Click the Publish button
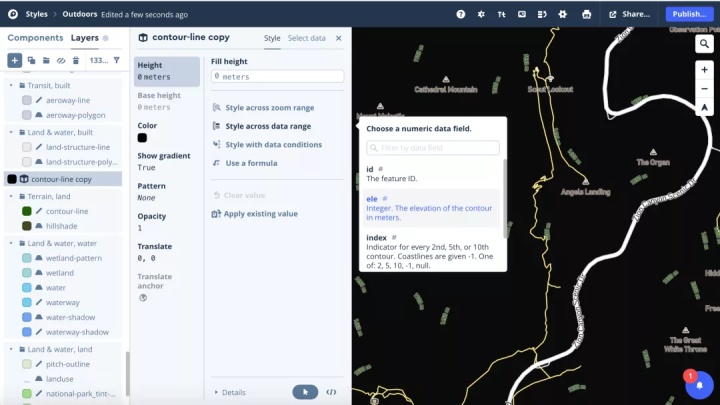 [689, 14]
